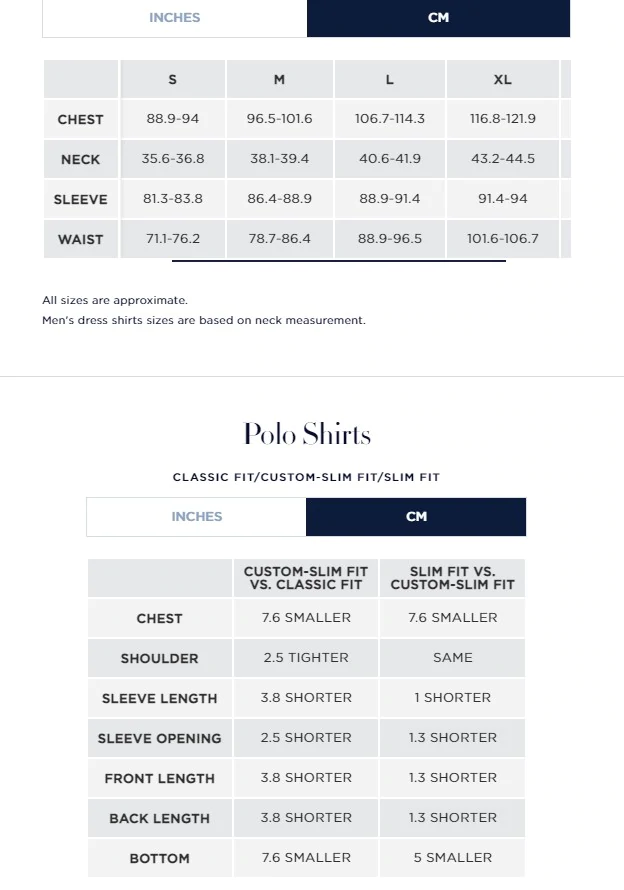Screen dimensions: 624x890
Task: Select the 5 SMALLER bottom cell
Action: (x=452, y=858)
